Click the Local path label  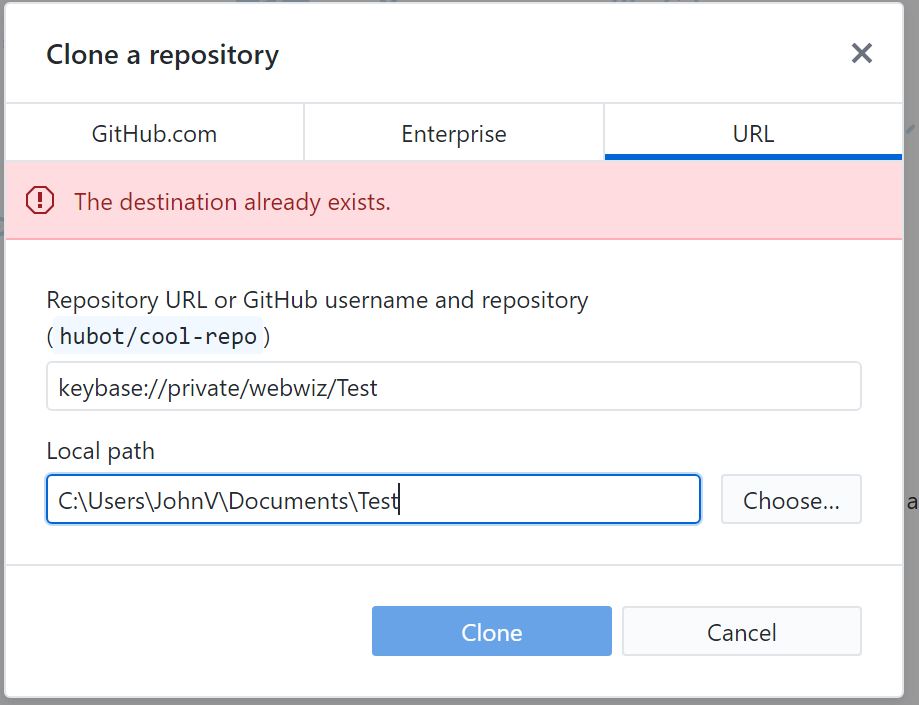point(100,451)
